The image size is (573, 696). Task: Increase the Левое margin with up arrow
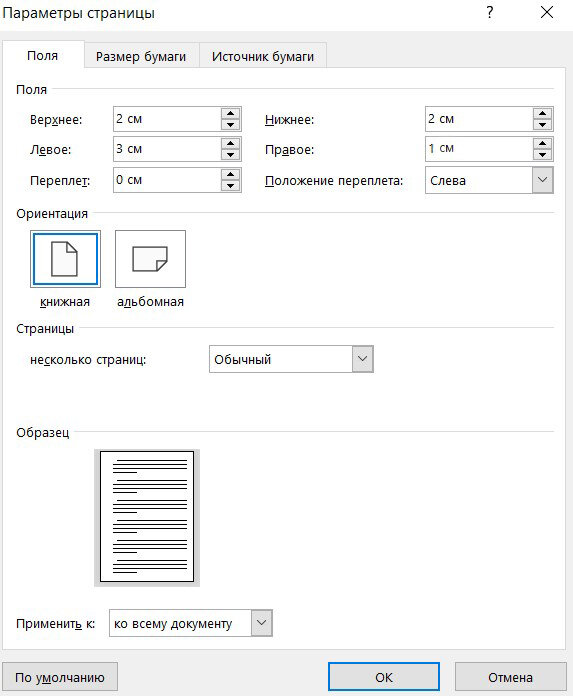pyautogui.click(x=230, y=143)
